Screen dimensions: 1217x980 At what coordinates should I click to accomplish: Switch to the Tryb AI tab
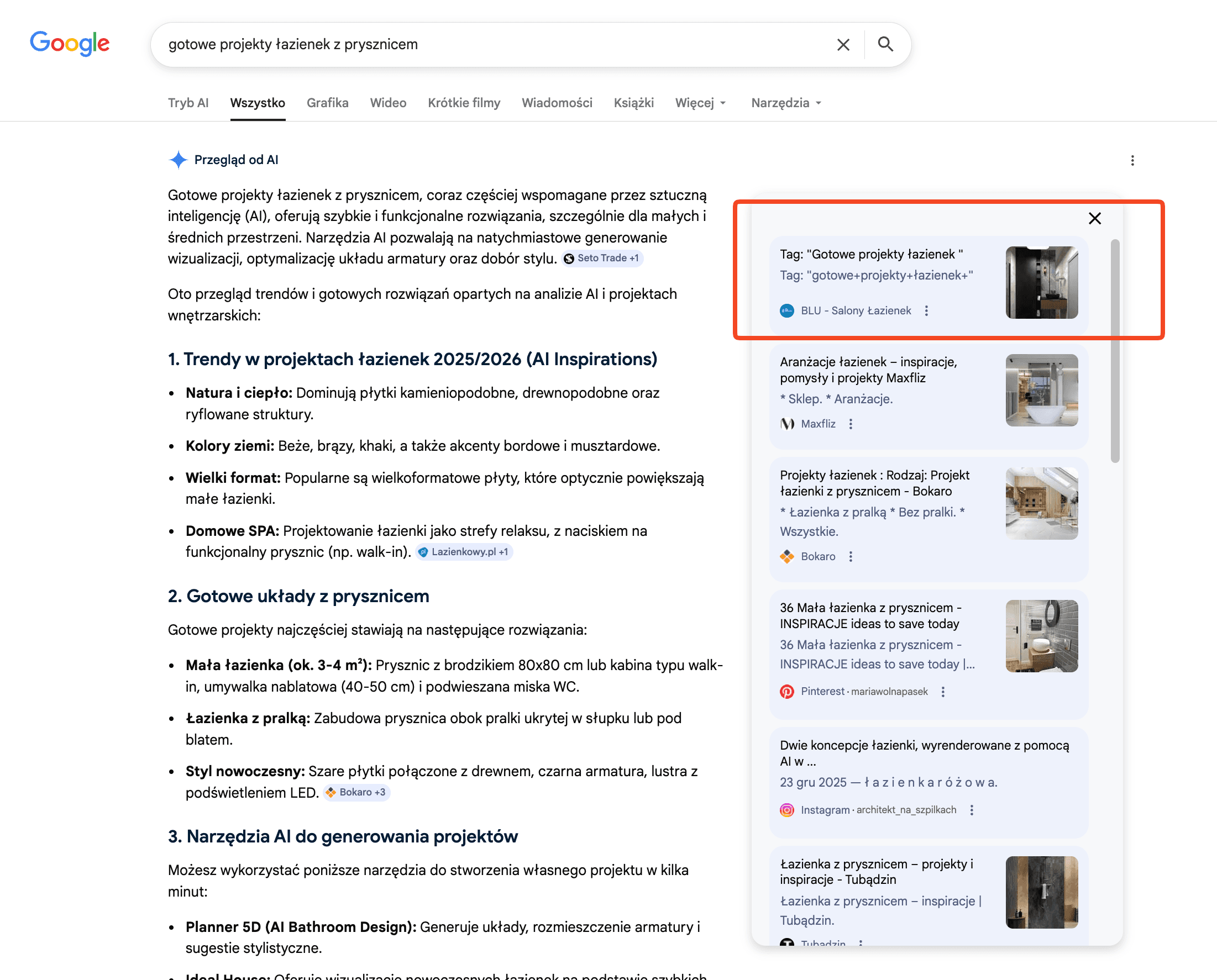[x=188, y=103]
